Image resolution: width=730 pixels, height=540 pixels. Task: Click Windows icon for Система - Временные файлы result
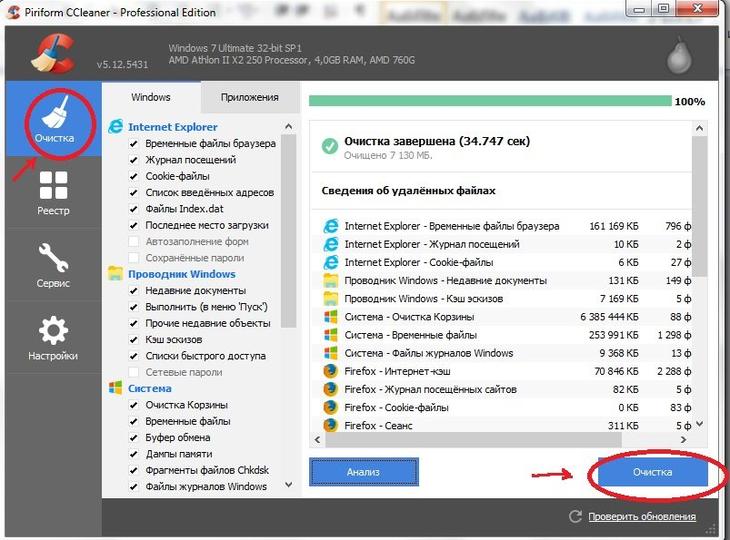pyautogui.click(x=331, y=335)
